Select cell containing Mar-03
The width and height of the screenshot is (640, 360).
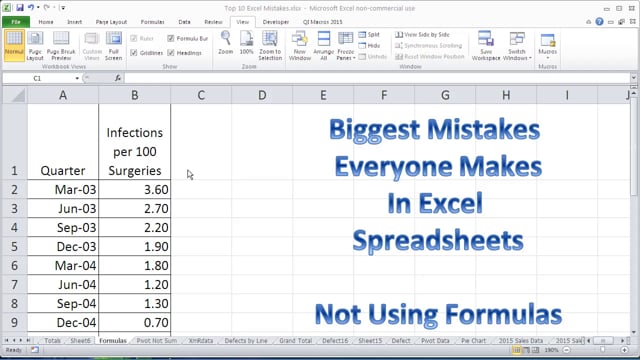tap(63, 189)
